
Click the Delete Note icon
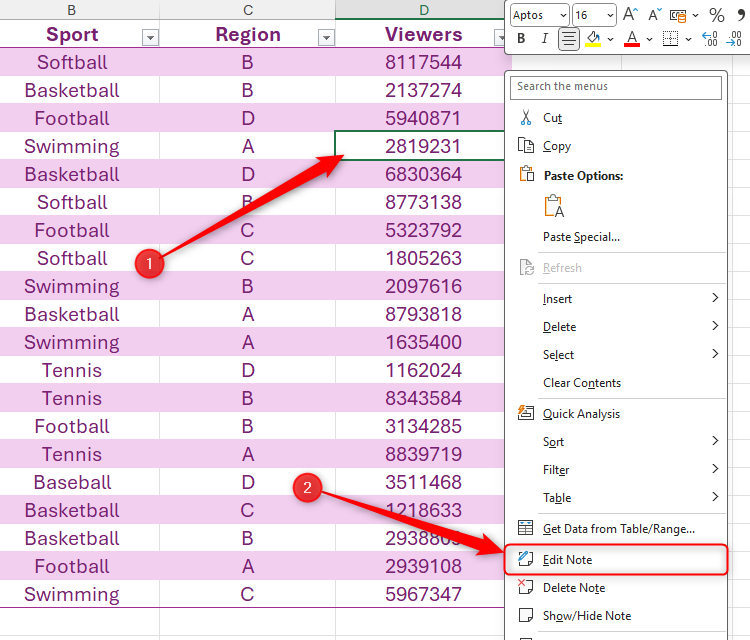tap(526, 588)
